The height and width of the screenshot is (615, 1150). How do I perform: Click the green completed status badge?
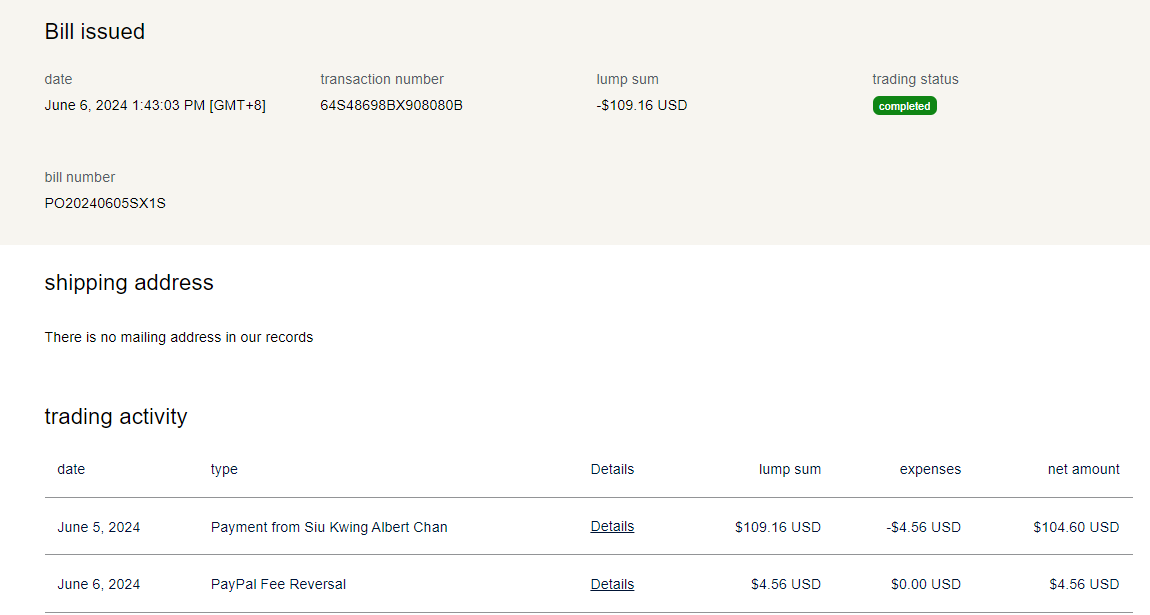tap(904, 106)
